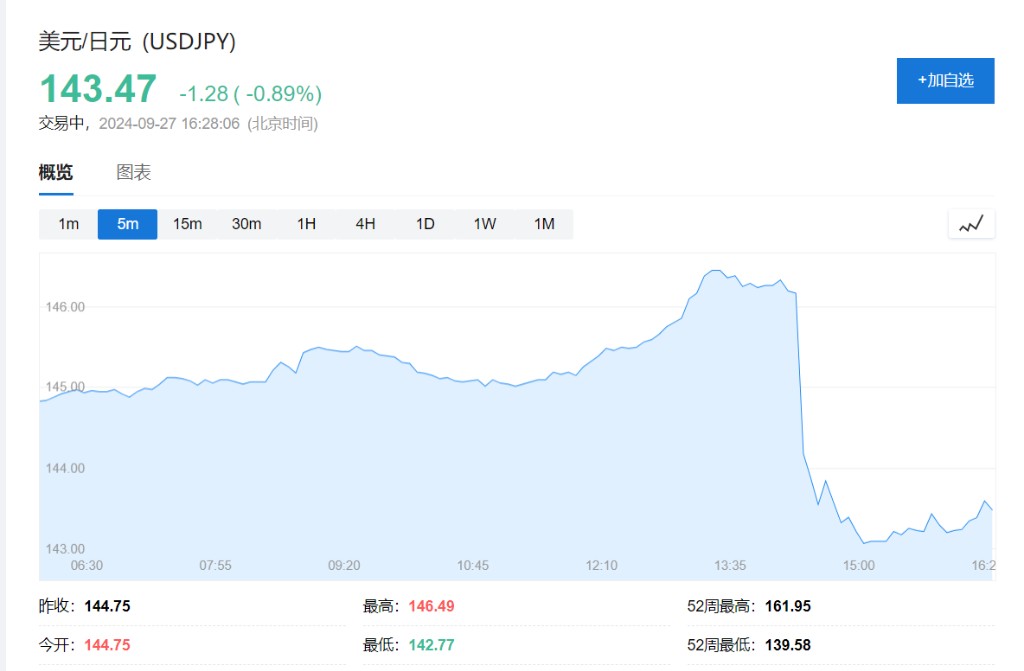Click the 09:20 time axis label

(344, 565)
